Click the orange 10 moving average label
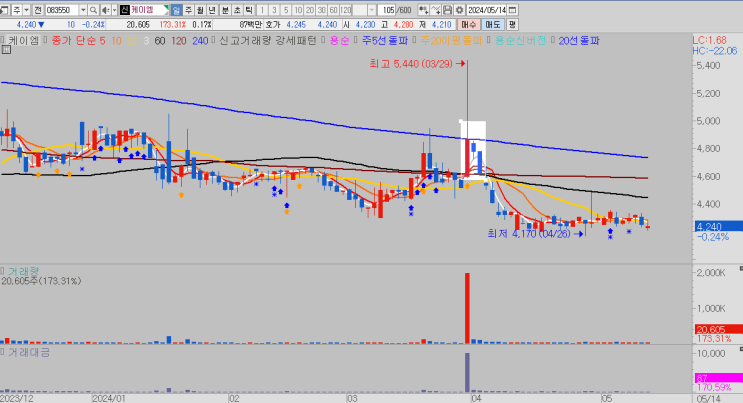The width and height of the screenshot is (743, 403). click(x=117, y=41)
